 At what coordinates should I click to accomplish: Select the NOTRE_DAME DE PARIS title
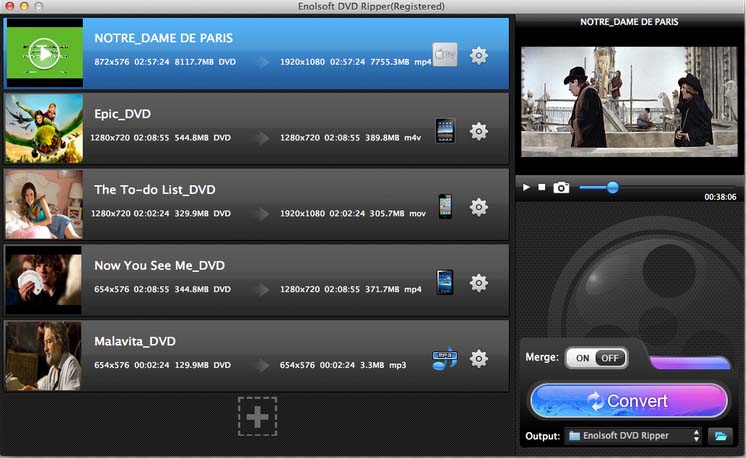click(163, 38)
